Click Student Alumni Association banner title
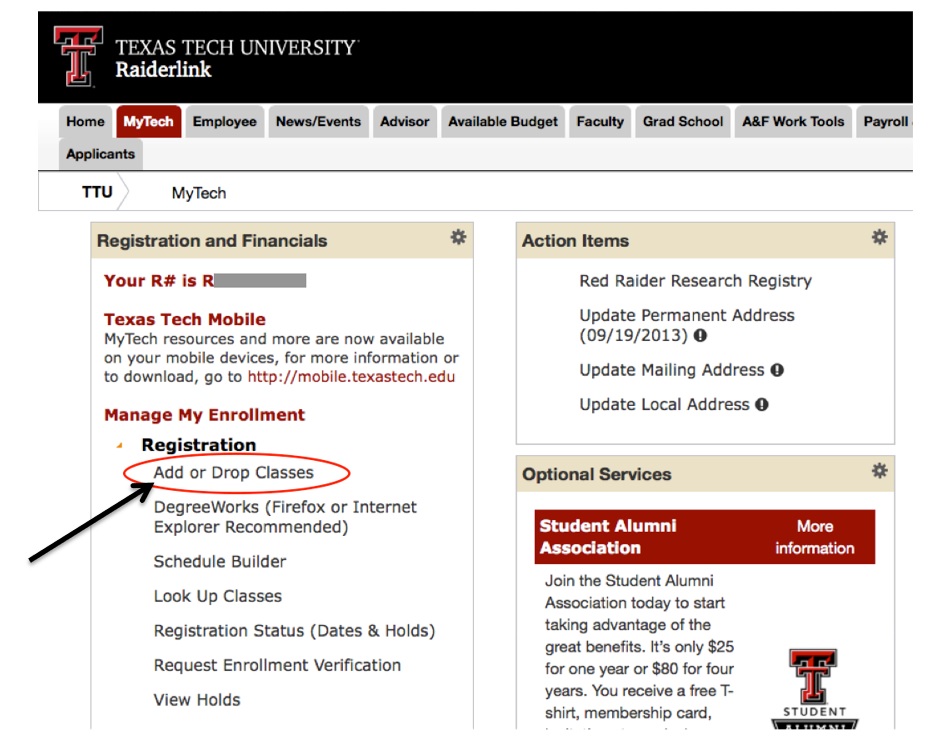This screenshot has width=936, height=749. tap(608, 537)
